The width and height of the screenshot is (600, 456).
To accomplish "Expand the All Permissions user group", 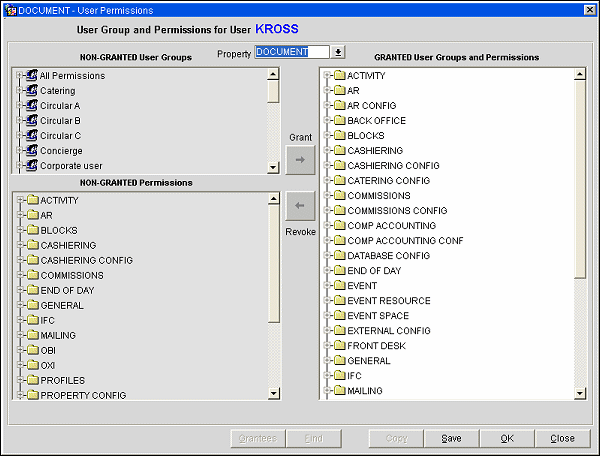I will (x=19, y=76).
